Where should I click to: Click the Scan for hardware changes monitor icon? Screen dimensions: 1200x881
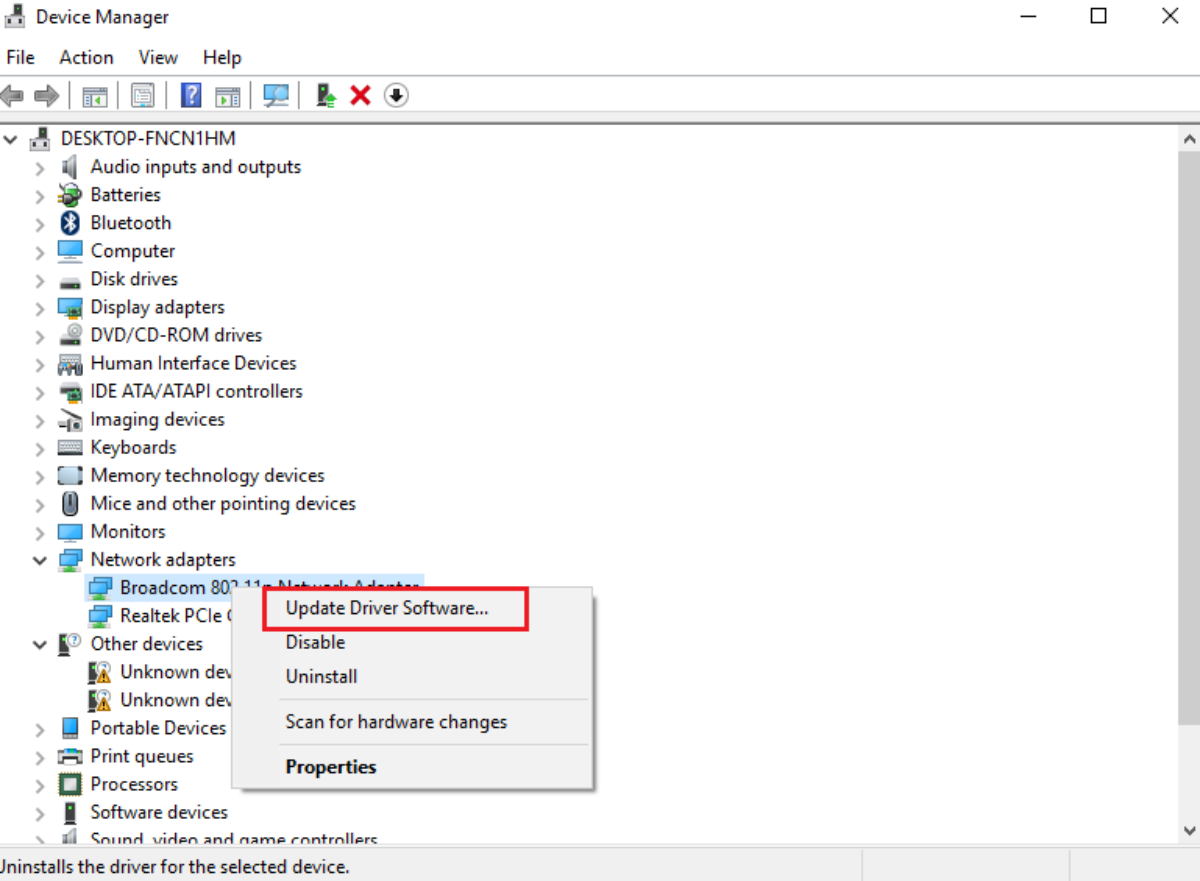pyautogui.click(x=276, y=95)
